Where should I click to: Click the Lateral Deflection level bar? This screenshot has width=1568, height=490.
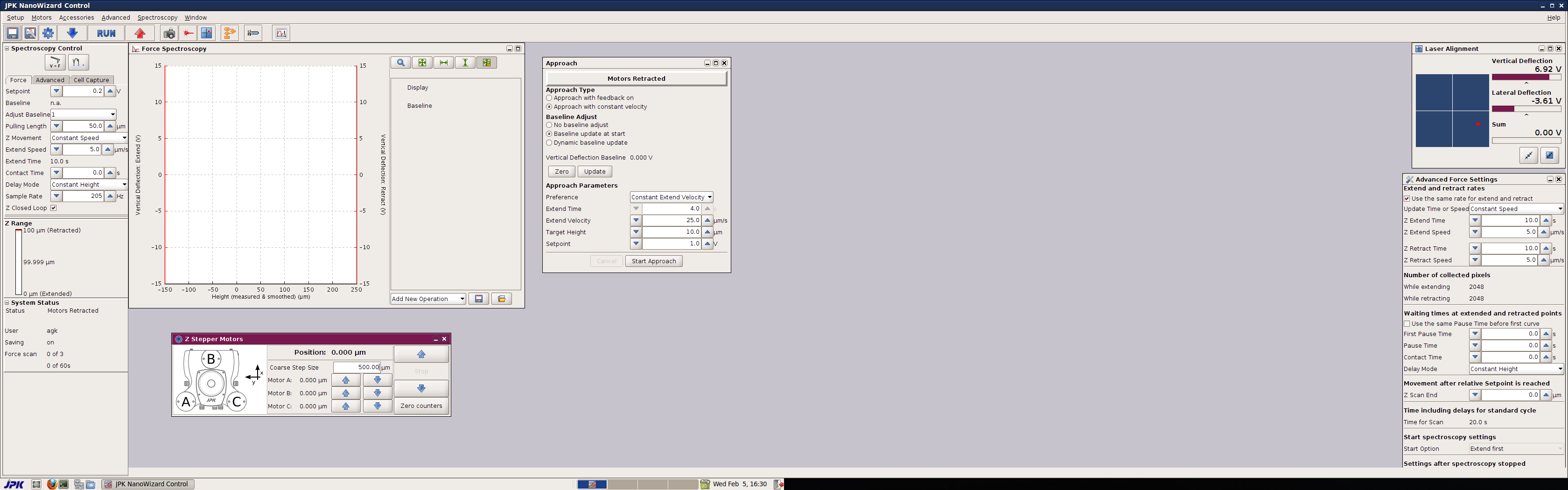coord(1526,109)
